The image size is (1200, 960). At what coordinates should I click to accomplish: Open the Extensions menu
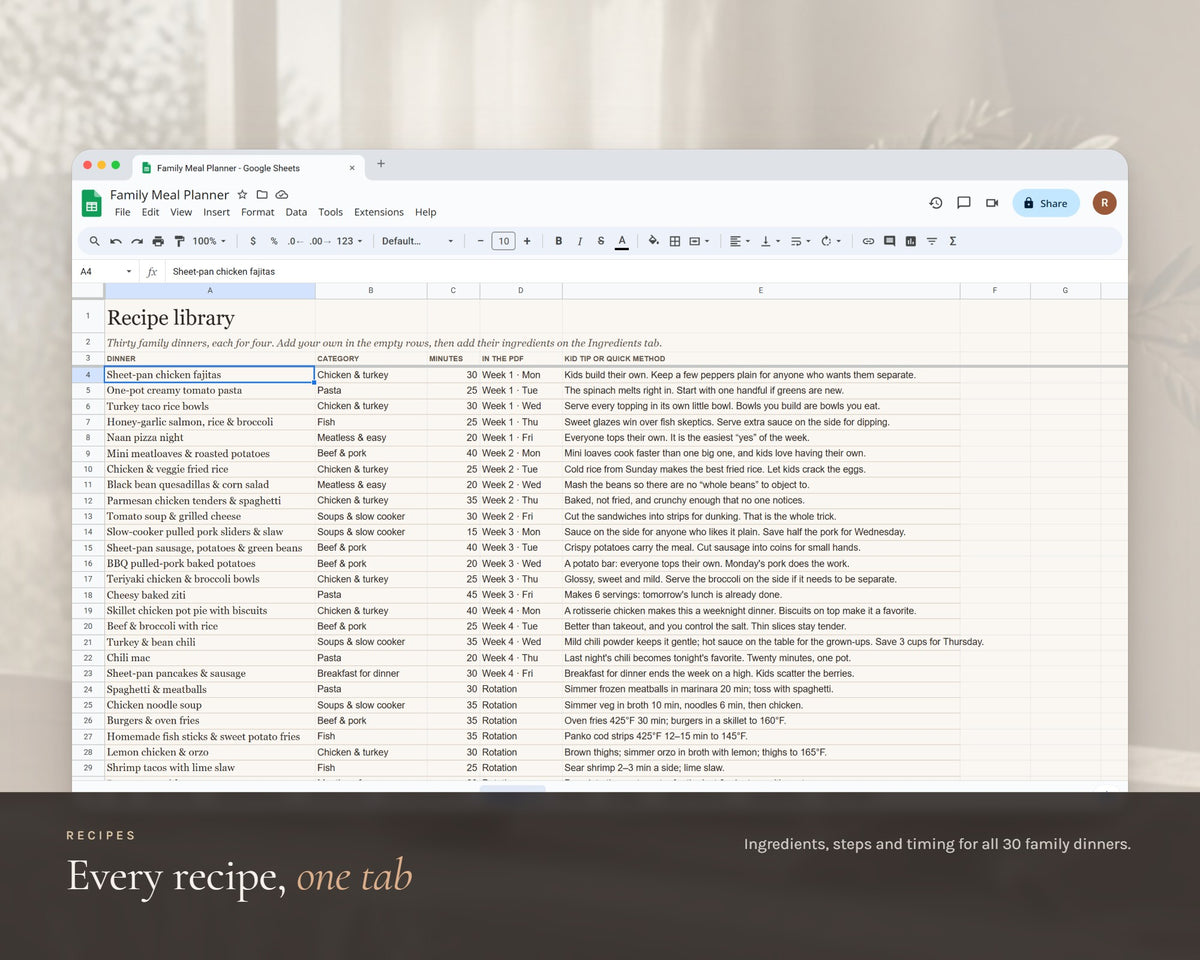[x=379, y=212]
